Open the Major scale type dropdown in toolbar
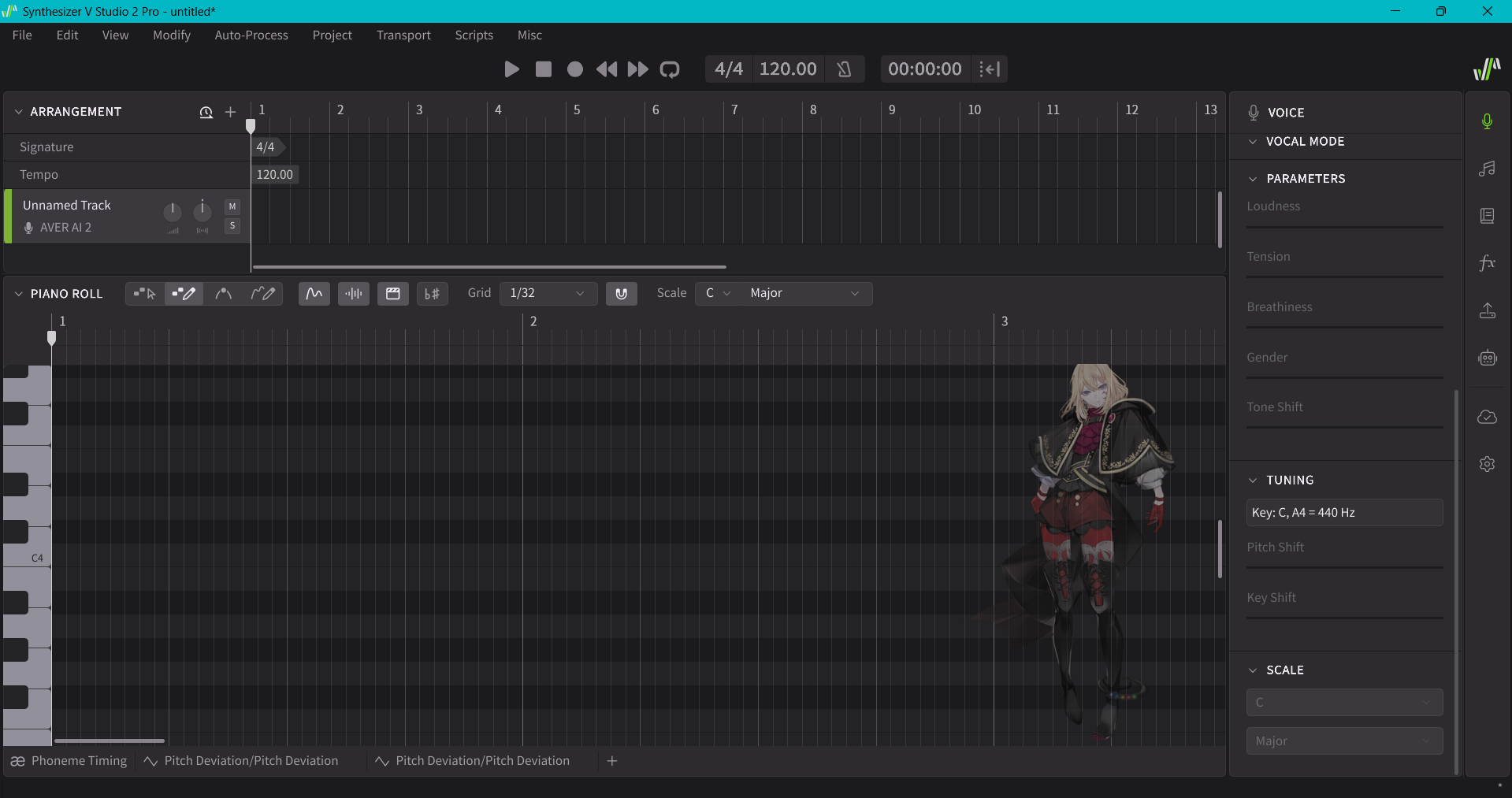The image size is (1512, 798). tap(804, 293)
